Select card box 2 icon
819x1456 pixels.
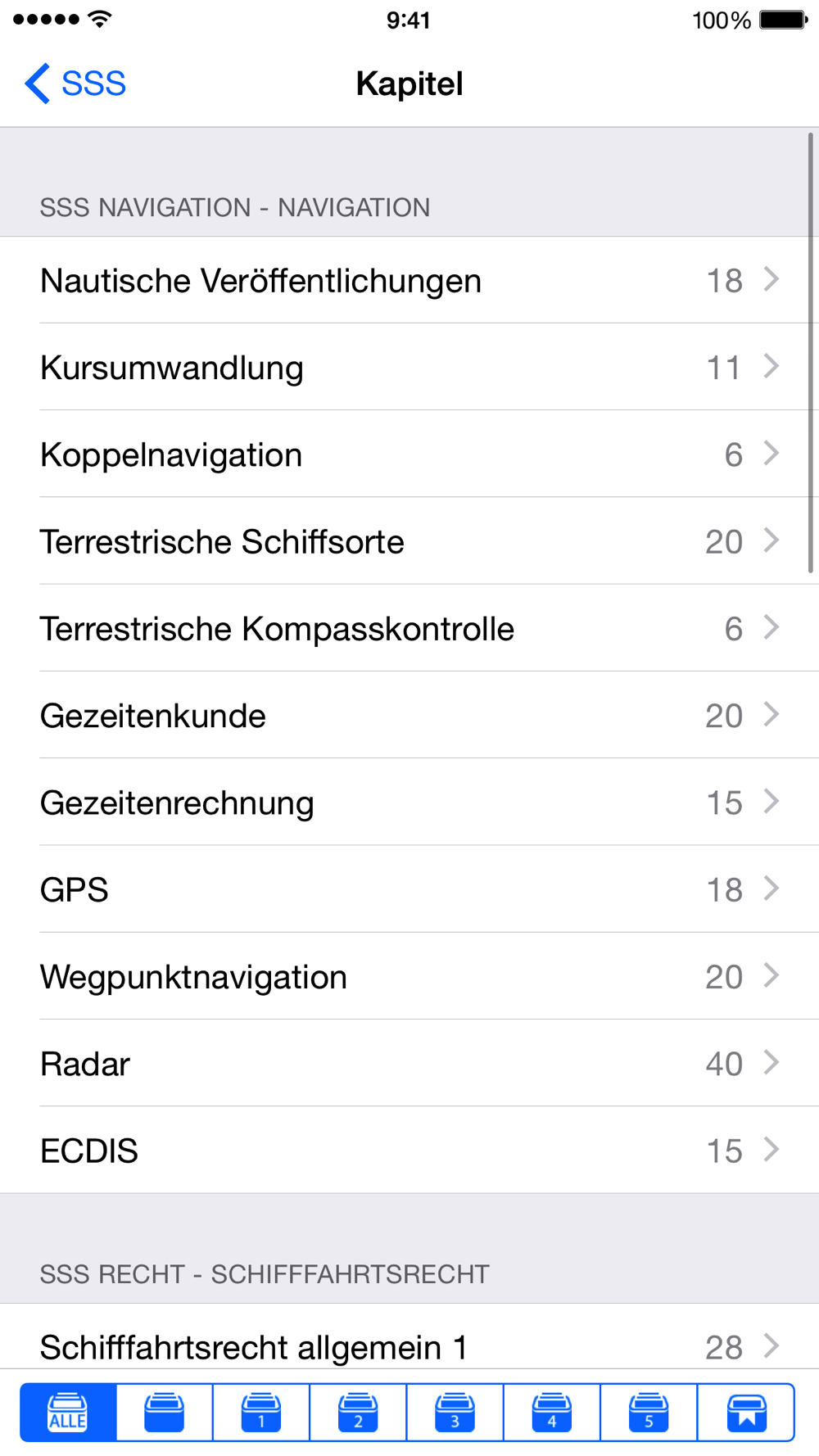pyautogui.click(x=358, y=1412)
